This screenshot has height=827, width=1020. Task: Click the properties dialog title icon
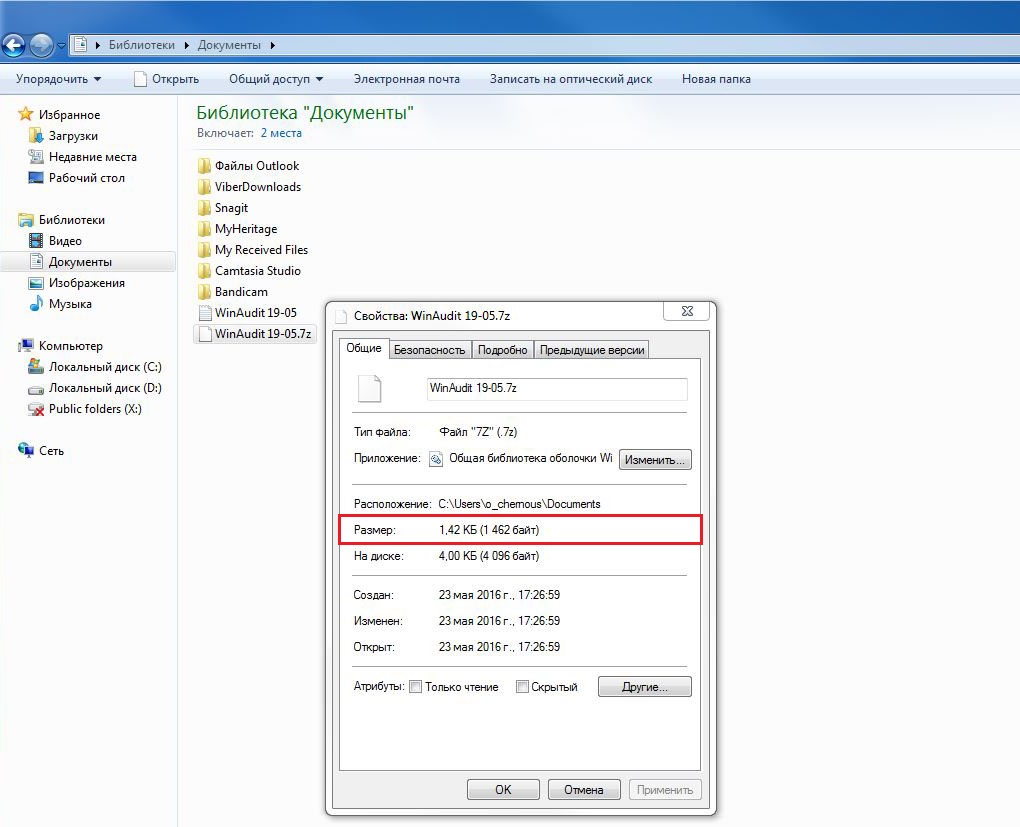[341, 316]
